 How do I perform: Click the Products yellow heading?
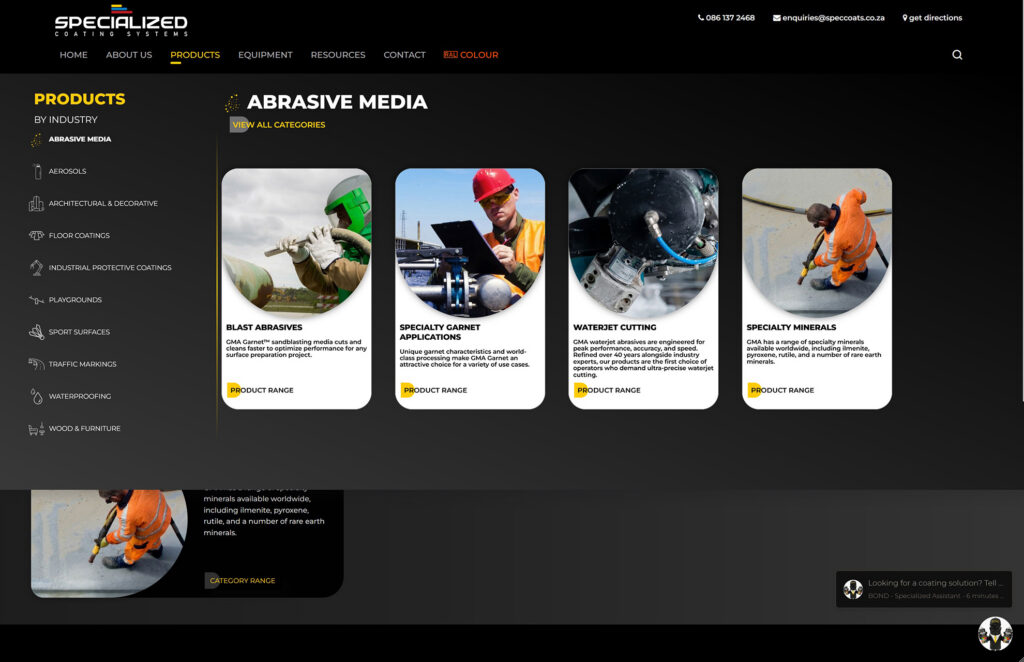point(80,99)
